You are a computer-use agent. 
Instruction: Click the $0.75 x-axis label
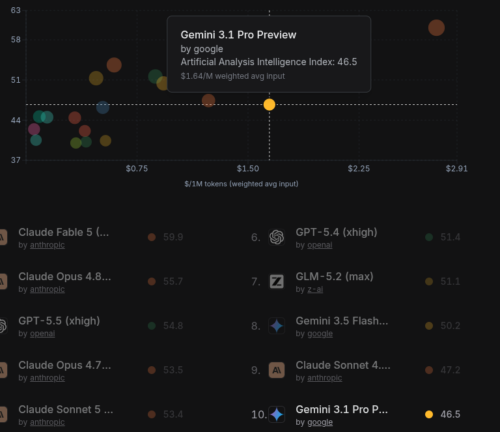click(x=137, y=169)
